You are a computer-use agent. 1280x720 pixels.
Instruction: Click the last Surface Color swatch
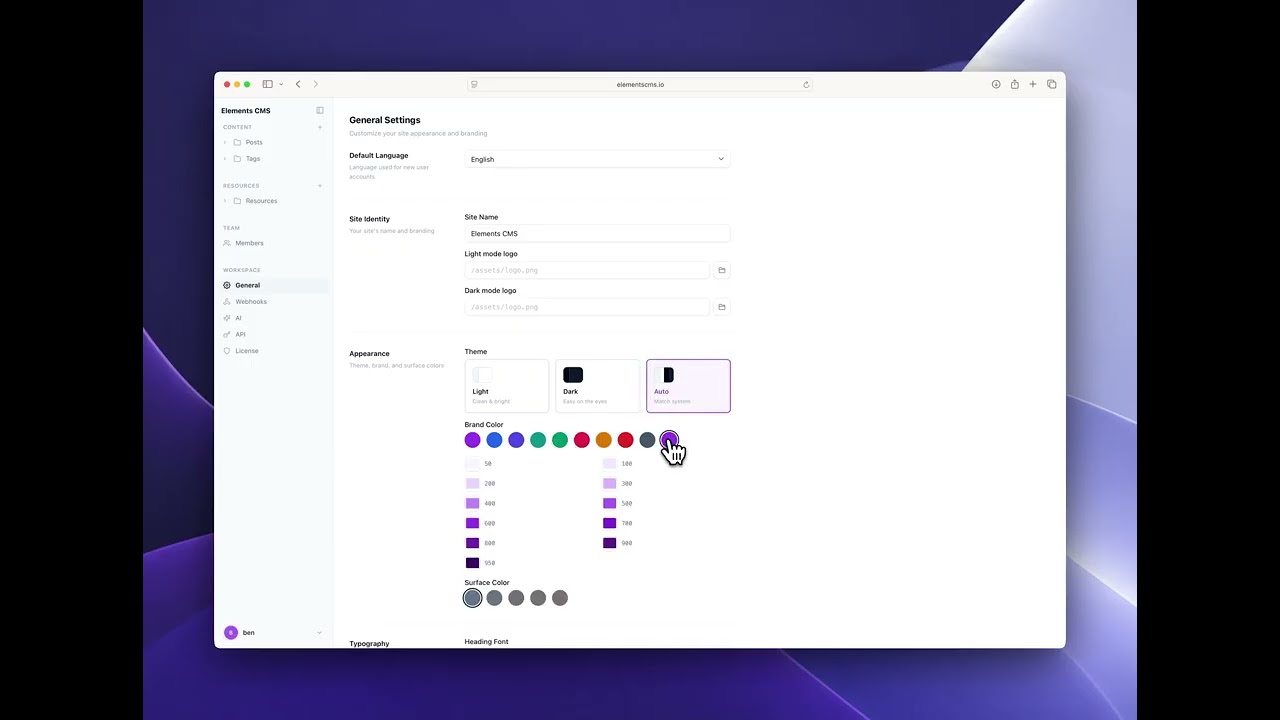tap(560, 598)
